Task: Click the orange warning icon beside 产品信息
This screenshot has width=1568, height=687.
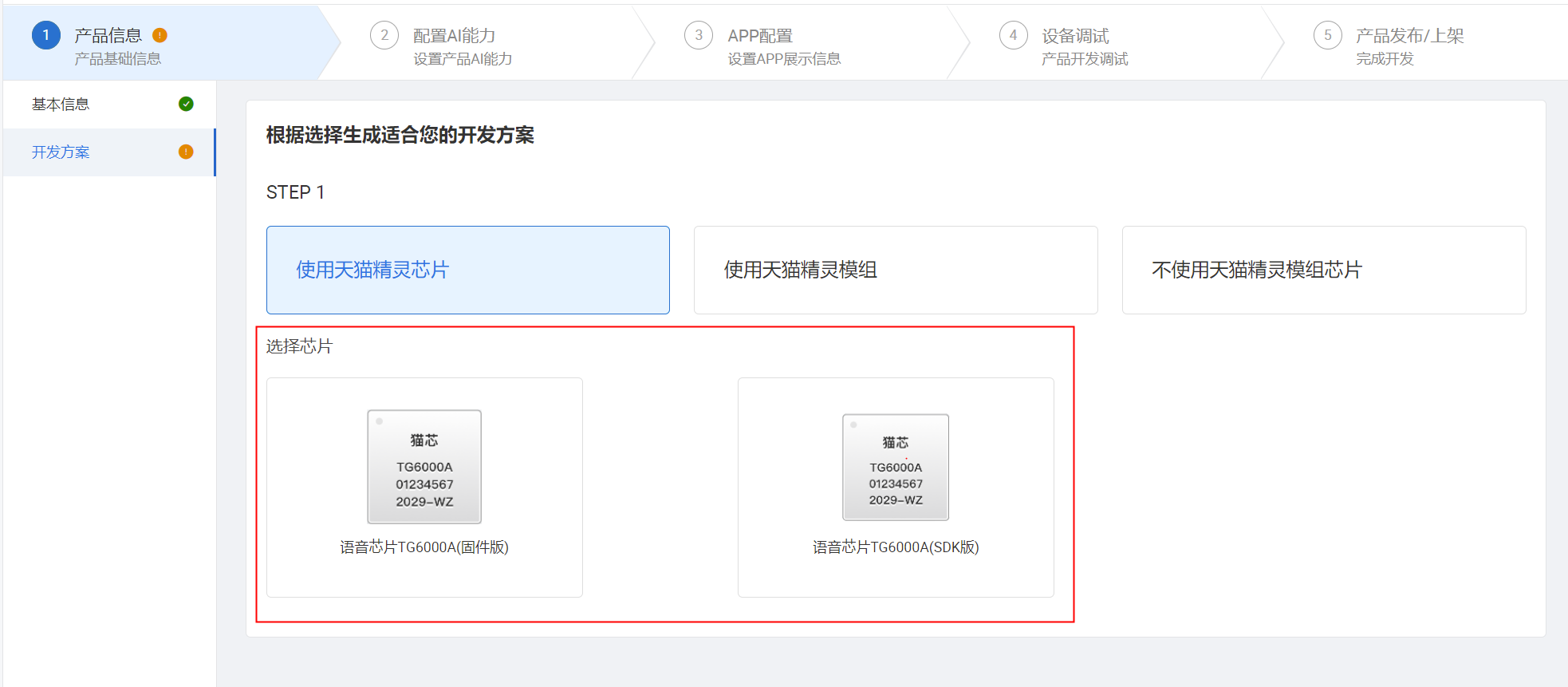Action: pyautogui.click(x=160, y=35)
